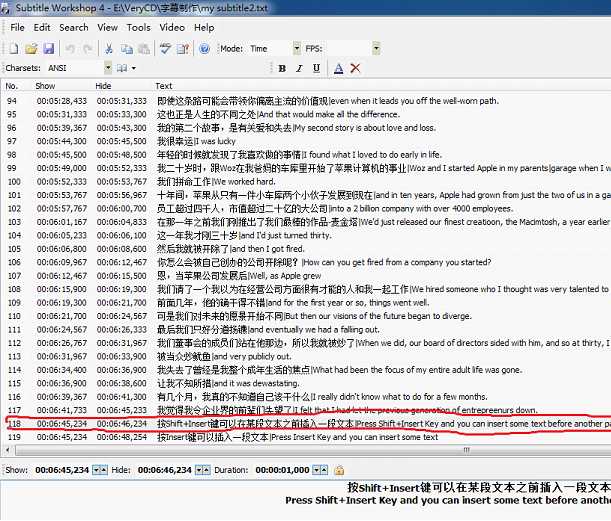Click the Show time input field
Viewport: 611px width, 521px height.
tap(62, 470)
